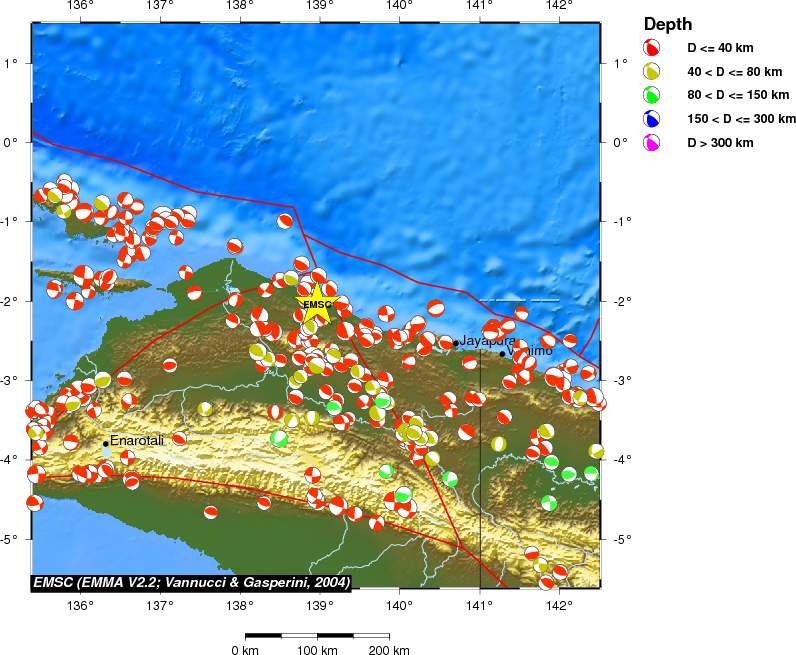Click the green beachball legend icon for 80–150 km
This screenshot has width=796, height=655.
pyautogui.click(x=651, y=95)
